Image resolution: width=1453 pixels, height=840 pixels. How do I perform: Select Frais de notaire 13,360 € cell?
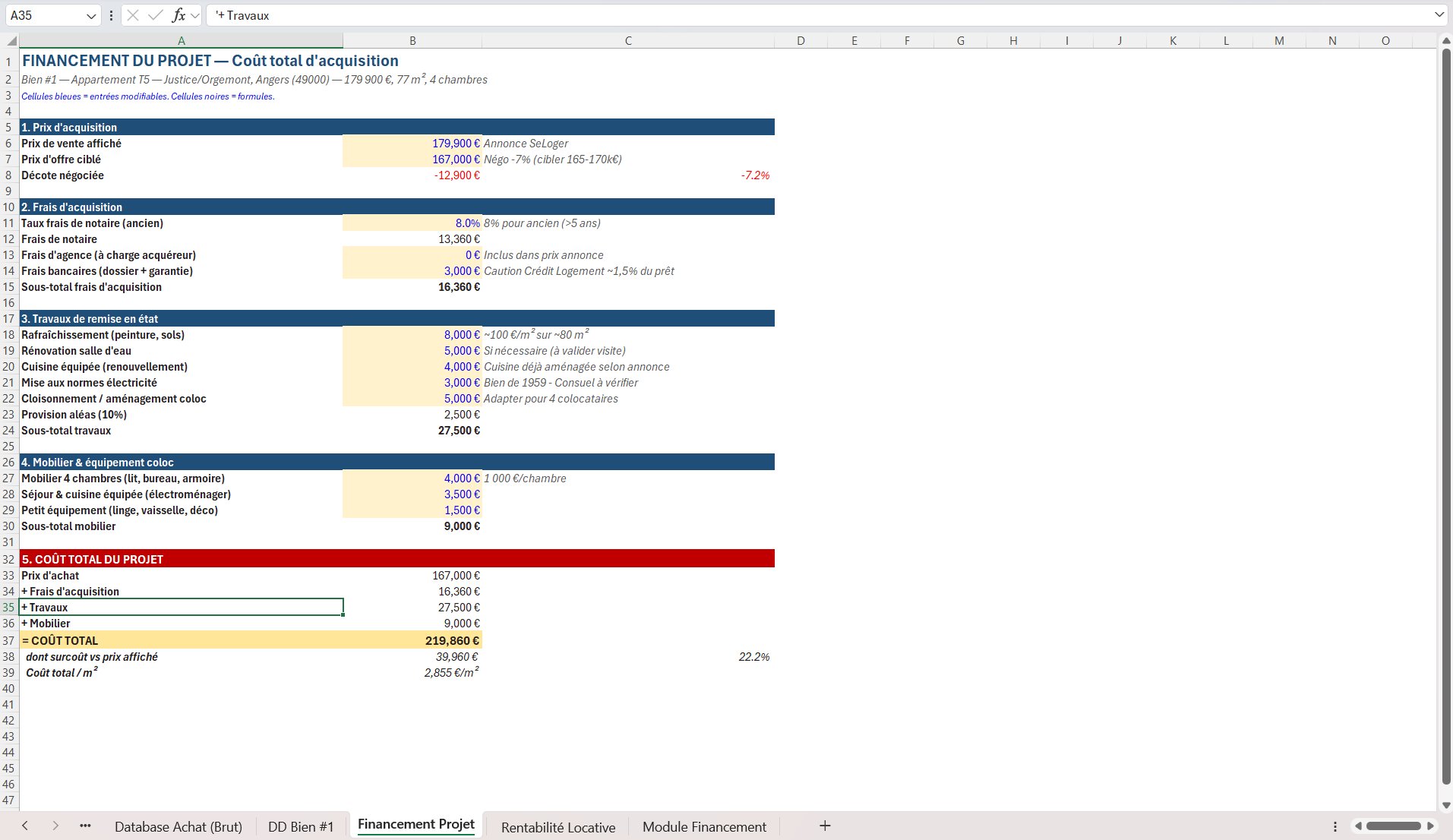pos(412,239)
